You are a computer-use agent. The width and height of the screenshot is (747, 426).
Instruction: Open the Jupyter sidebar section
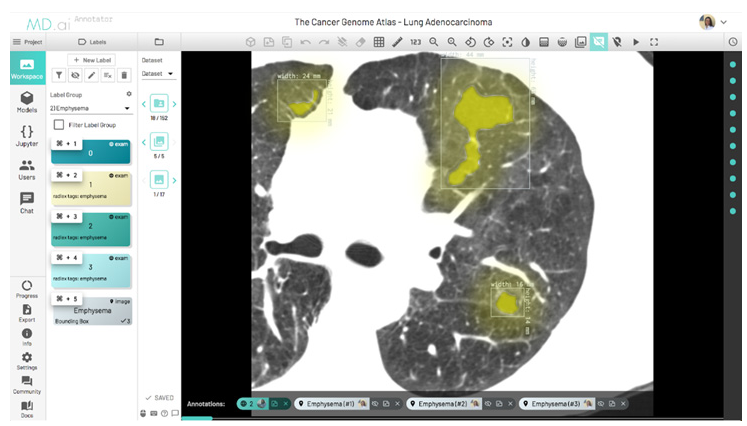click(x=27, y=135)
